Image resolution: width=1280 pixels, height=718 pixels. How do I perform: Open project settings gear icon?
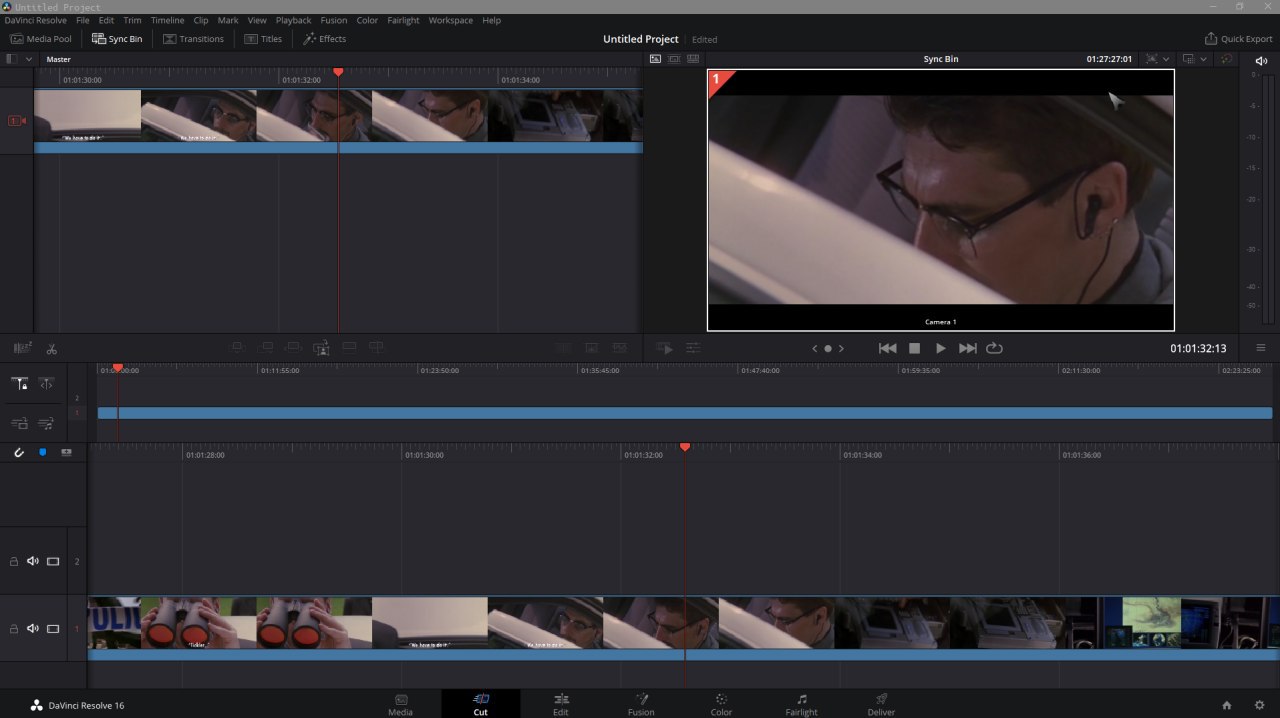coord(1260,705)
